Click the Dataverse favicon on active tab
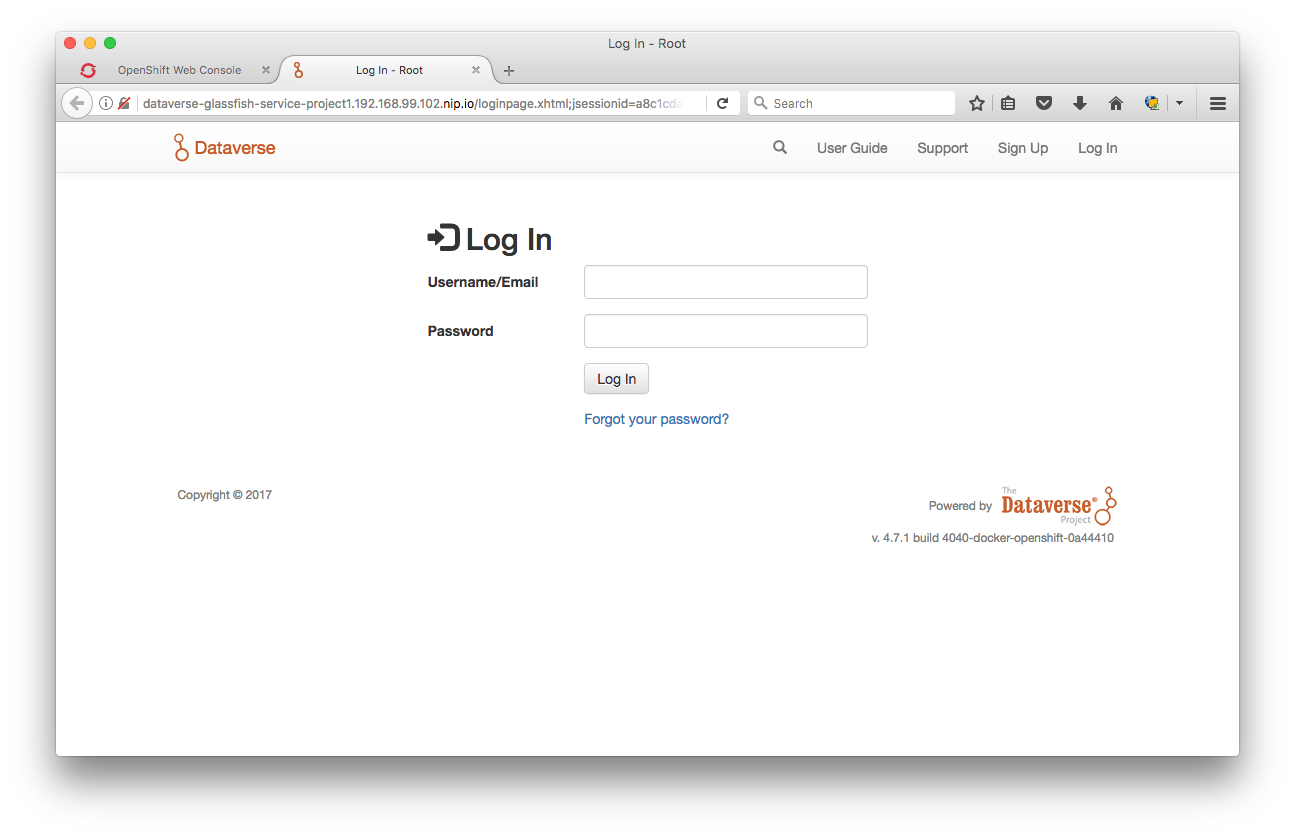 point(298,70)
